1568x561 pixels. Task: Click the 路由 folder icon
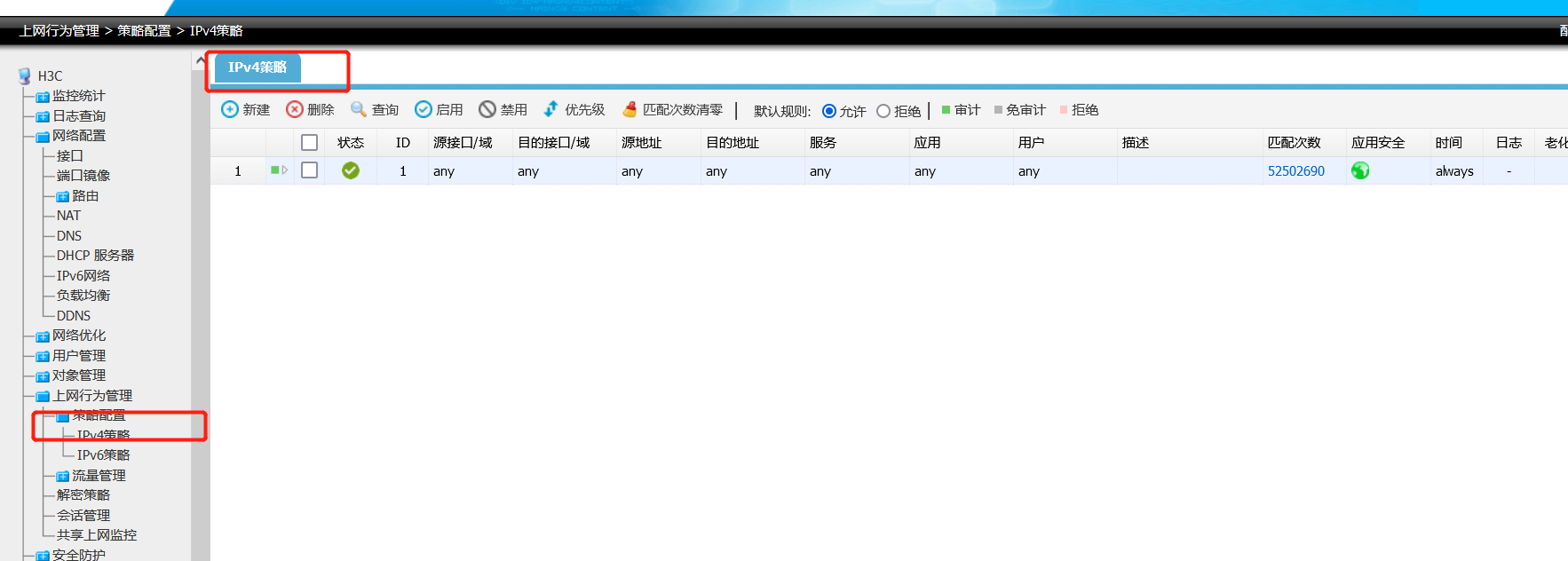click(62, 197)
